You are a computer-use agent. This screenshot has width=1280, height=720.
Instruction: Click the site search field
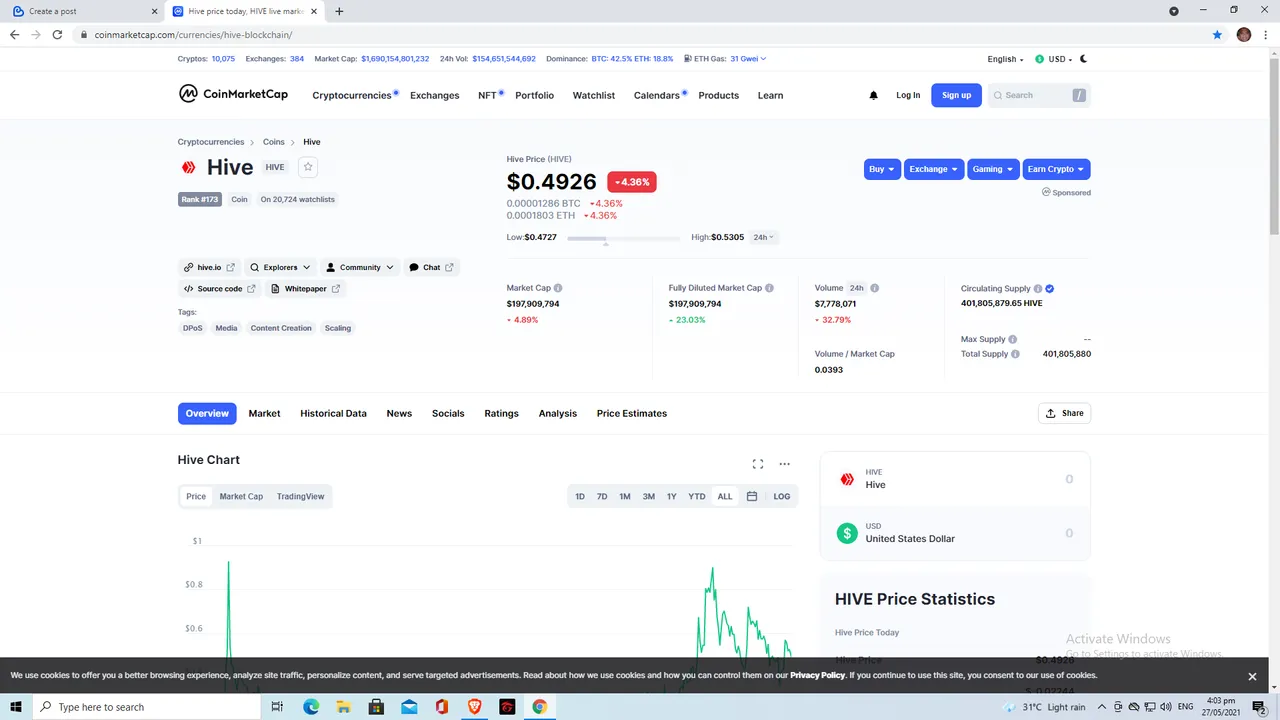(x=1039, y=95)
